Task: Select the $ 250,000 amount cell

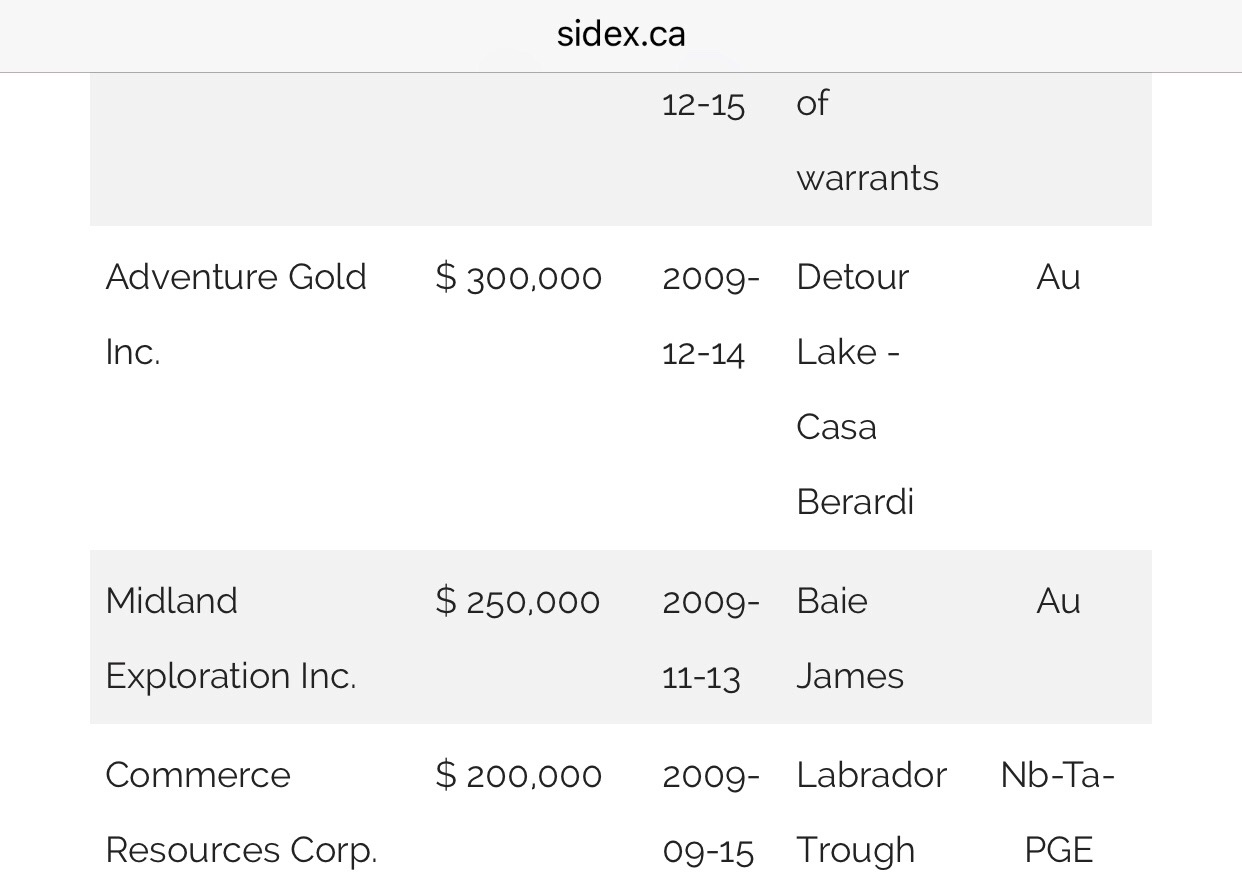Action: tap(518, 601)
